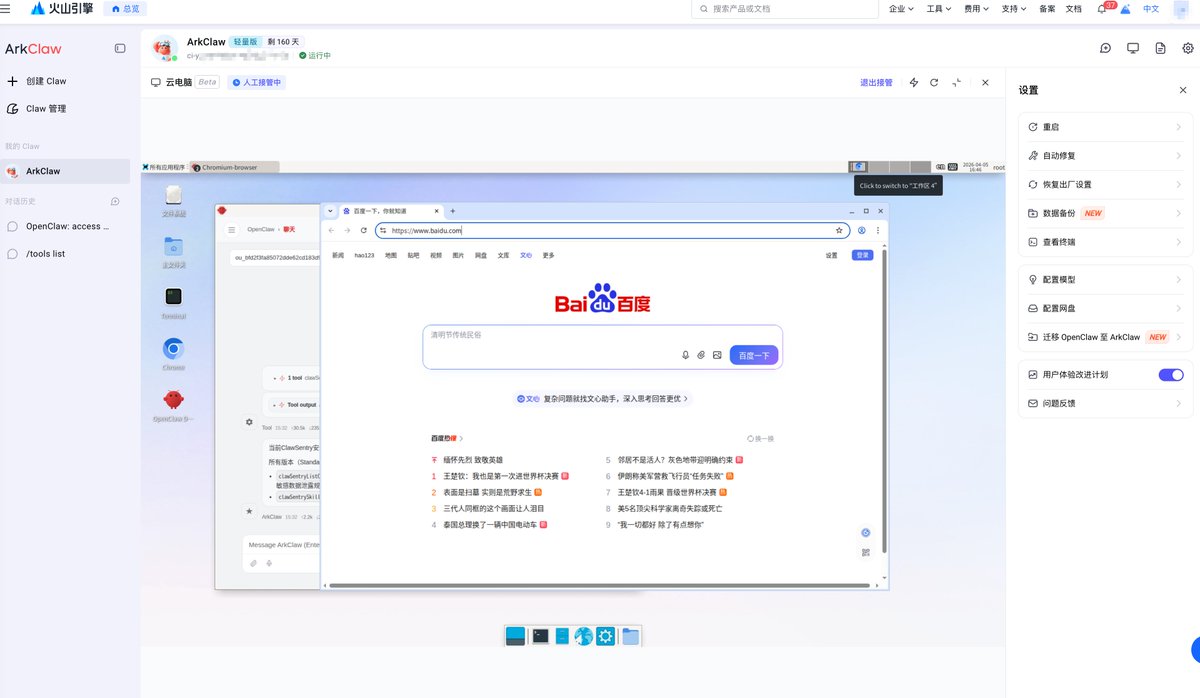The height and width of the screenshot is (698, 1200).
Task: Open the settings gear in ArkClaw header
Action: [x=1187, y=48]
